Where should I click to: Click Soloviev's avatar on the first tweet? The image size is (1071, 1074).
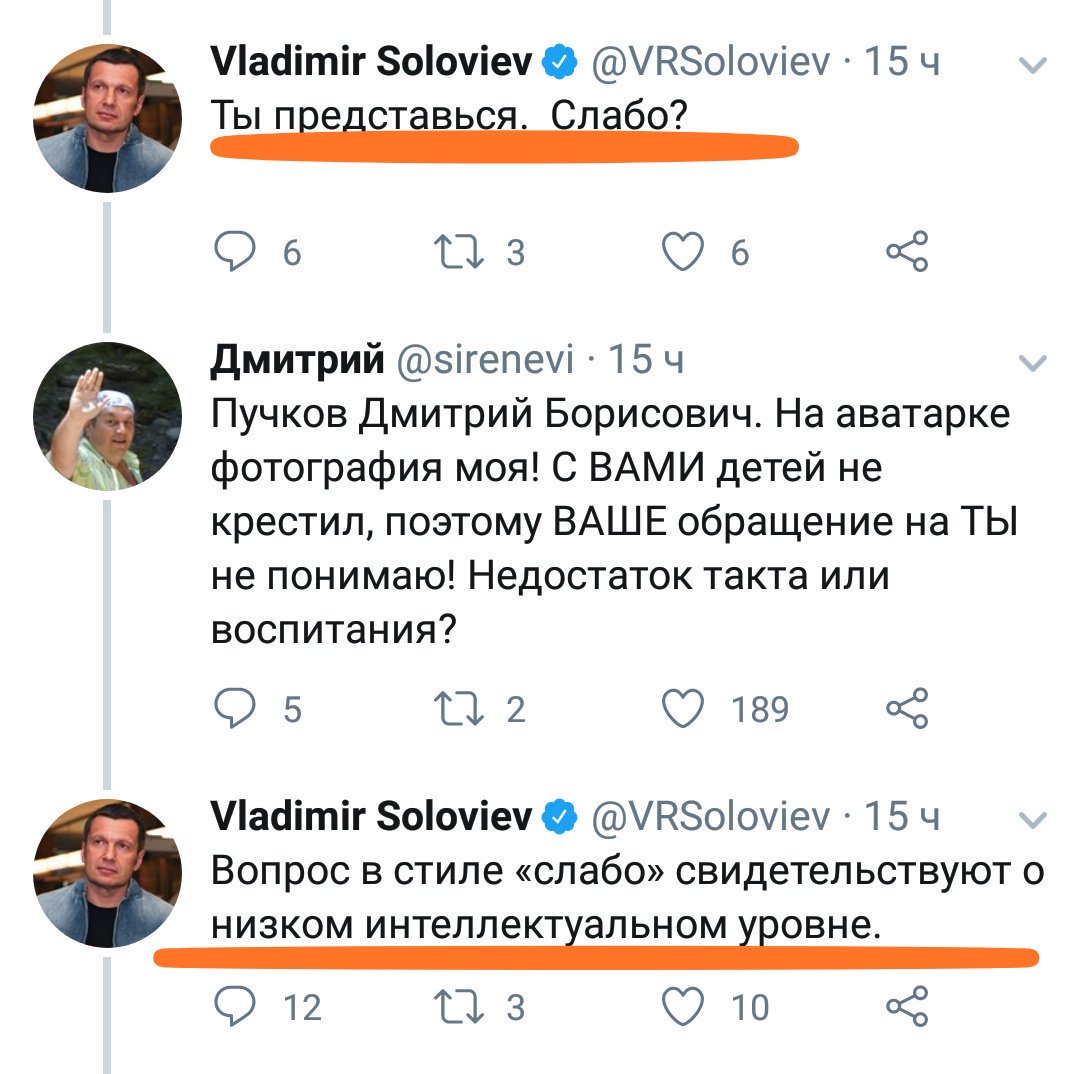coord(107,118)
